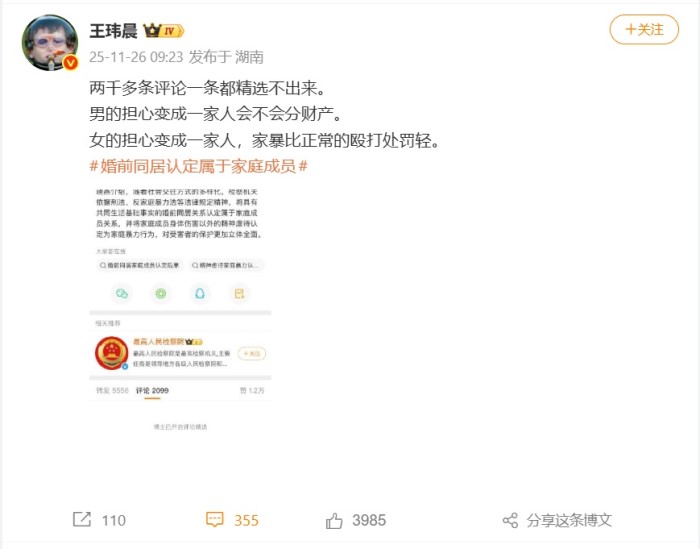Select the 转发 5556 tab in screenshot

(112, 391)
